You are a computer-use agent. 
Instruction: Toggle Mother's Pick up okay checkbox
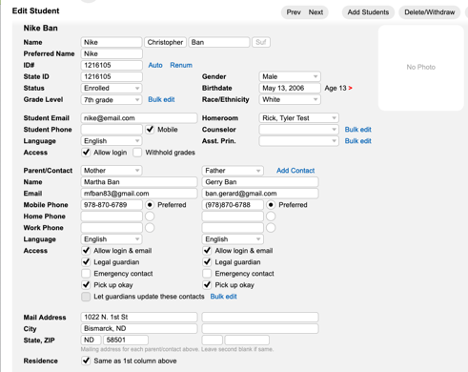pyautogui.click(x=86, y=285)
